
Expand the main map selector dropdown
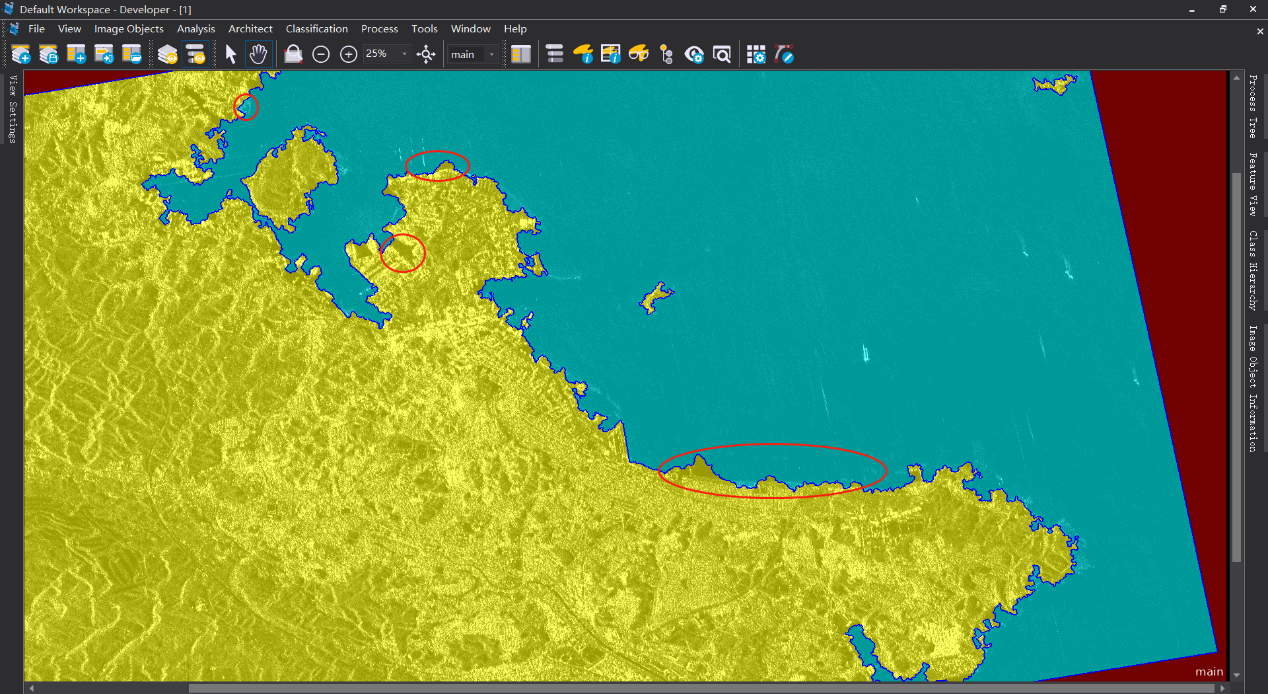(x=491, y=54)
